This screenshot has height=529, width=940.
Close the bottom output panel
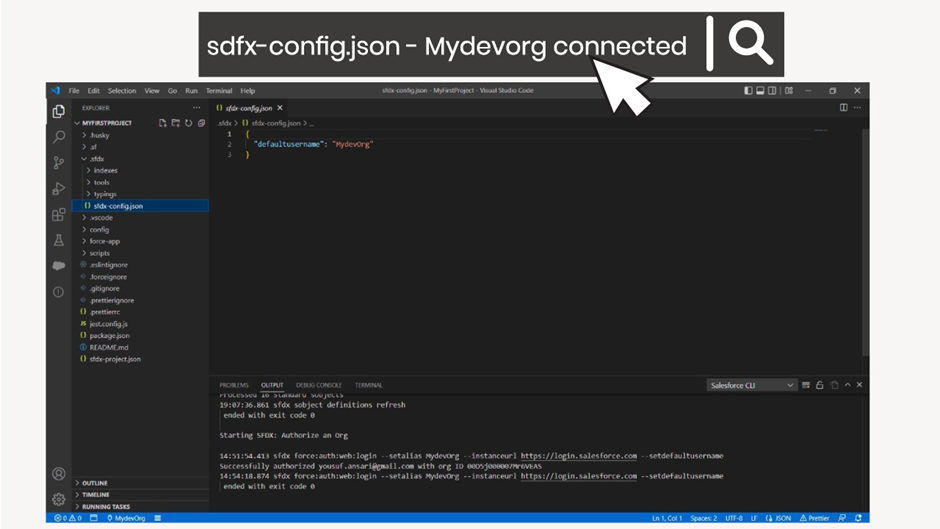point(860,385)
